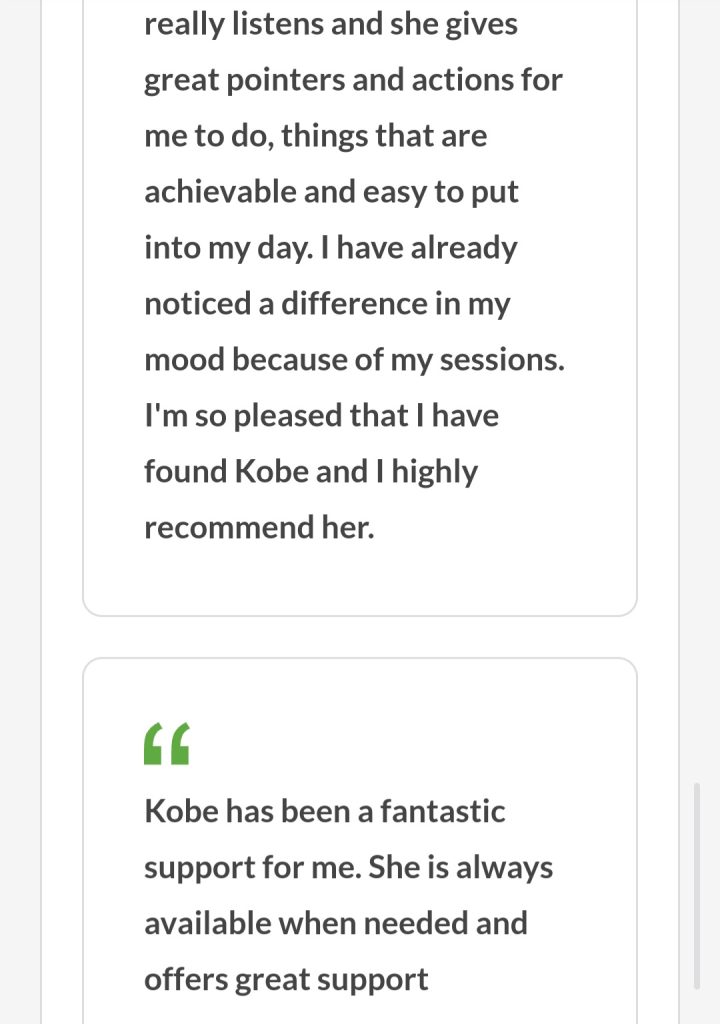
Task: Click the line 'found Kobe and I highly'
Action: coord(311,472)
